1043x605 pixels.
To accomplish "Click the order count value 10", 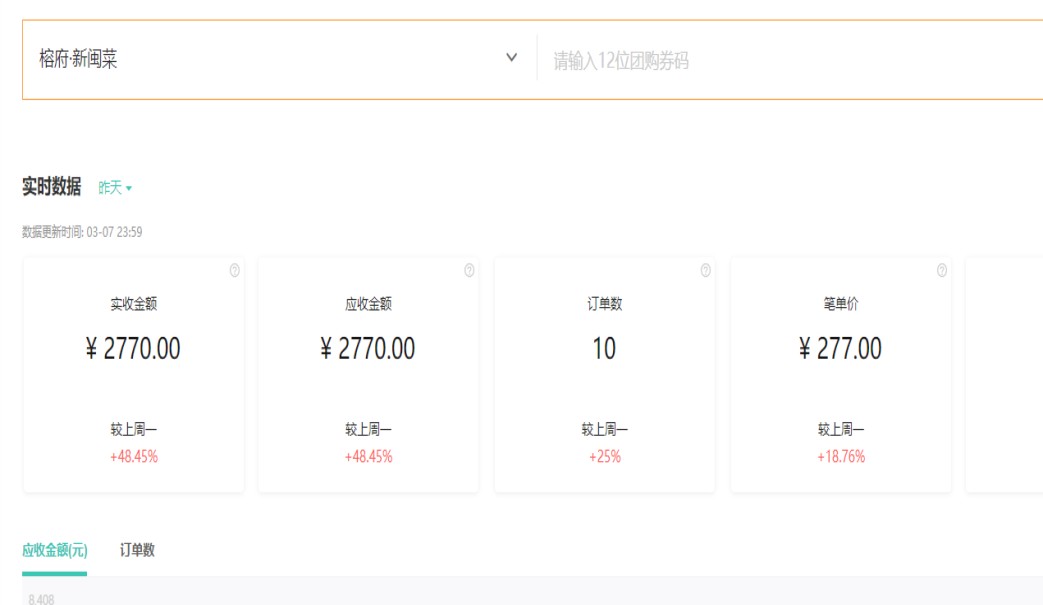I will (x=604, y=349).
